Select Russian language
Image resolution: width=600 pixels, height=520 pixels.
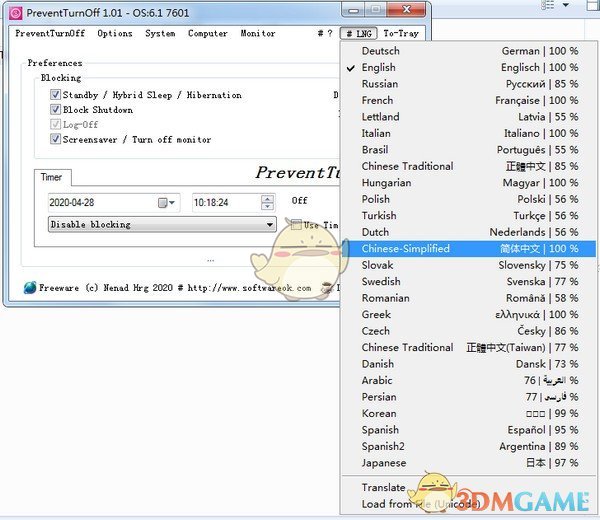point(468,84)
